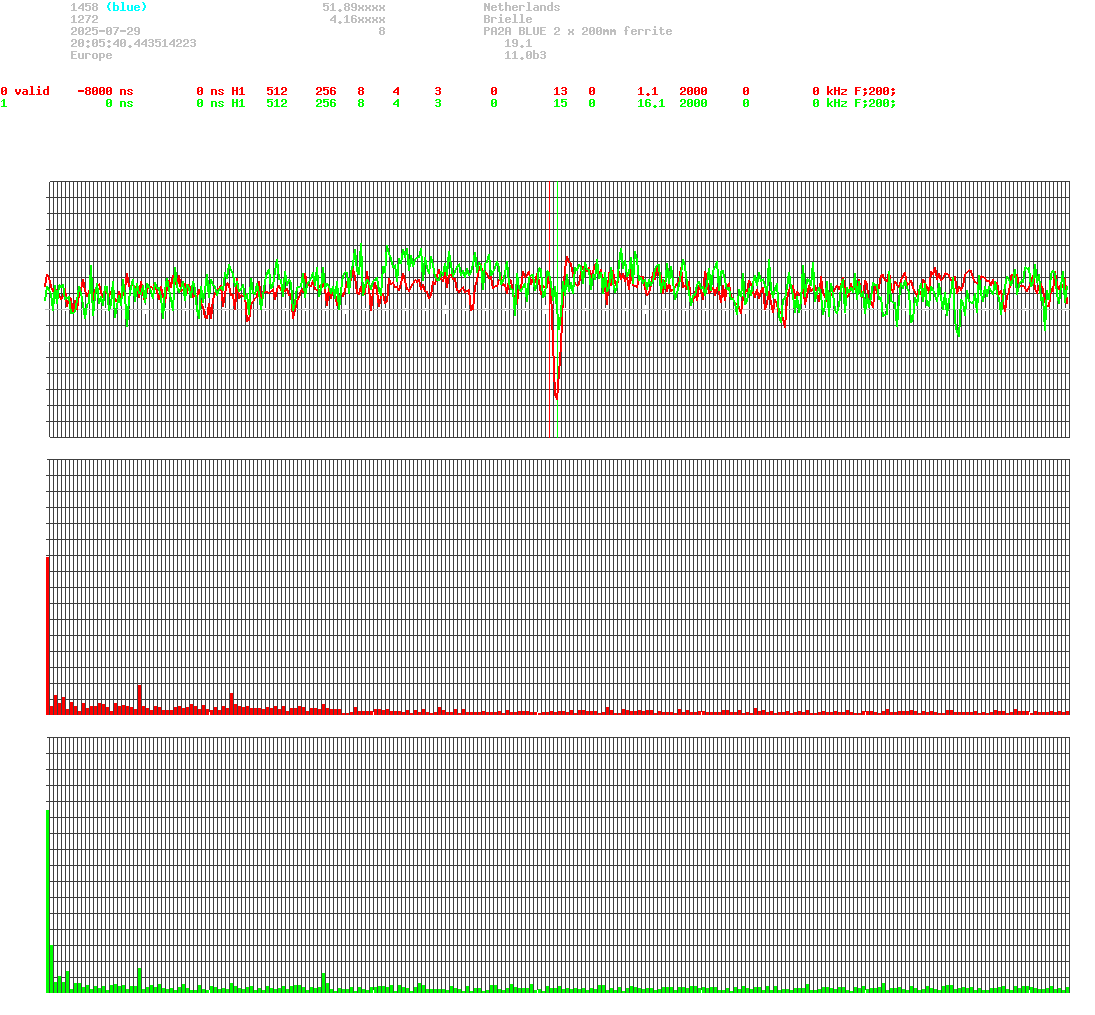
Task: Click the Antenna column header
Action: (879, 79)
